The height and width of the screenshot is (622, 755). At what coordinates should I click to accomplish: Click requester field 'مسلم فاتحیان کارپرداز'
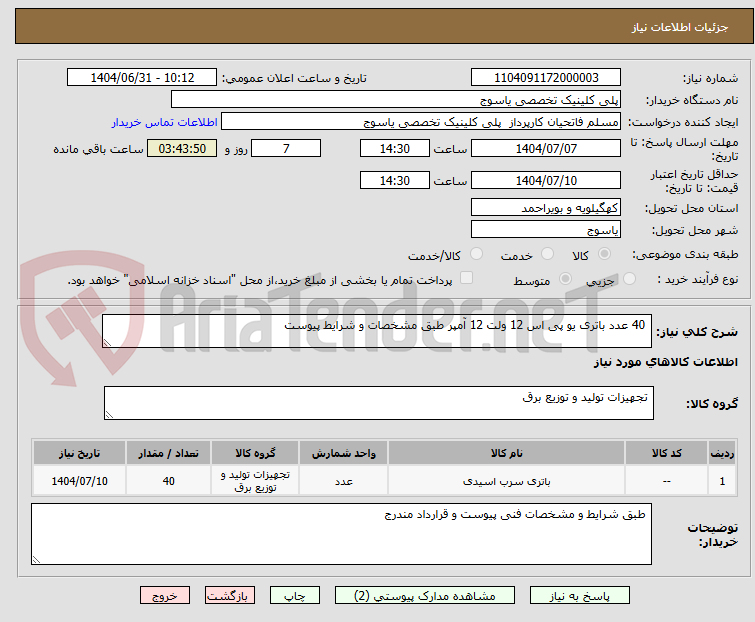pyautogui.click(x=420, y=122)
